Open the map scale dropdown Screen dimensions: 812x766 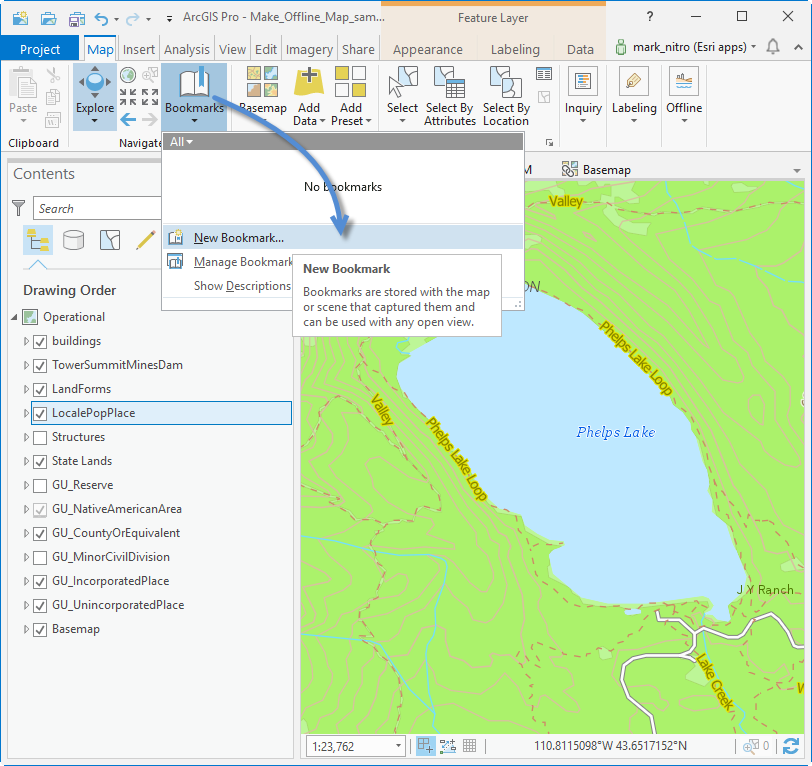click(x=398, y=746)
